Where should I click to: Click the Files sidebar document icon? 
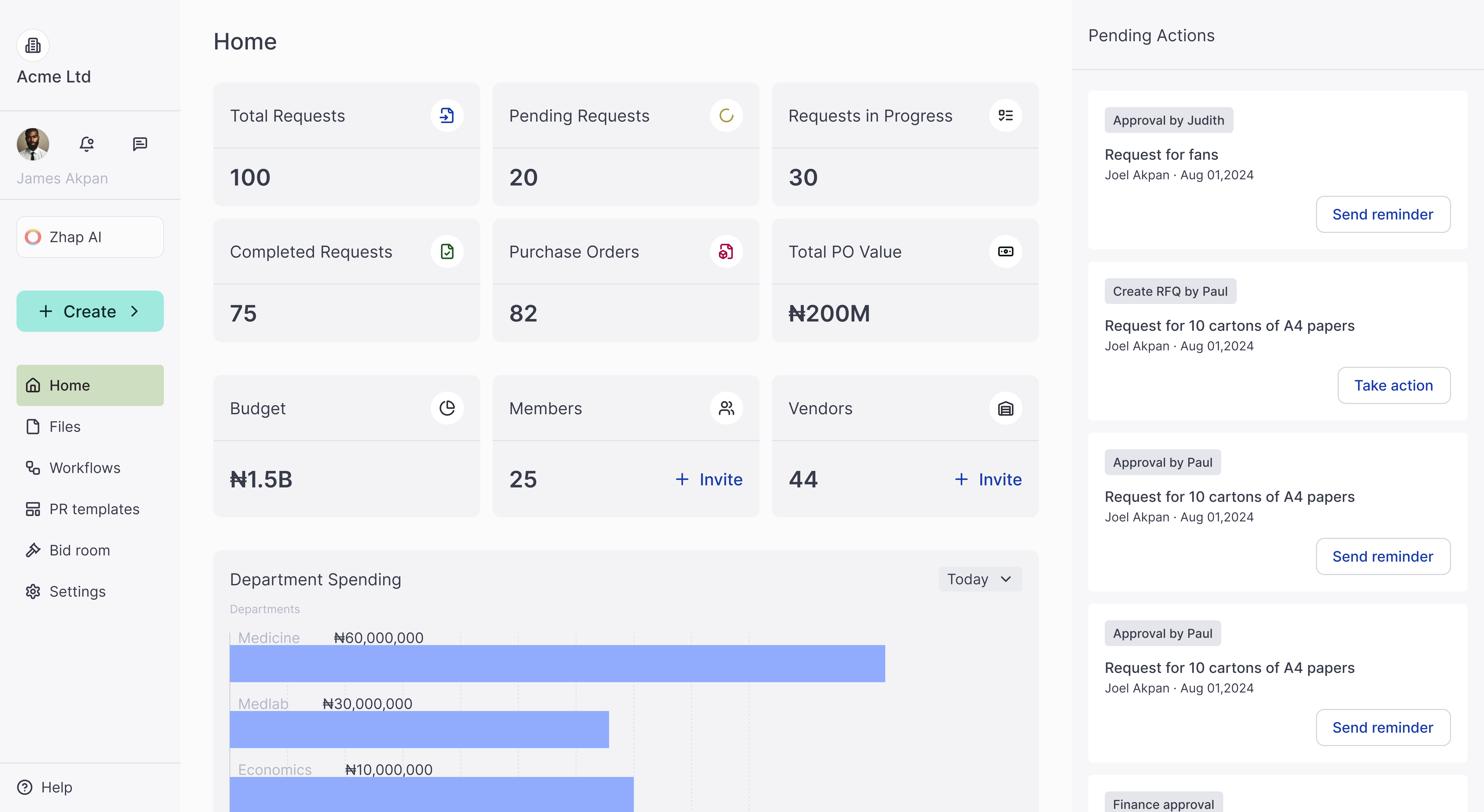(x=33, y=427)
